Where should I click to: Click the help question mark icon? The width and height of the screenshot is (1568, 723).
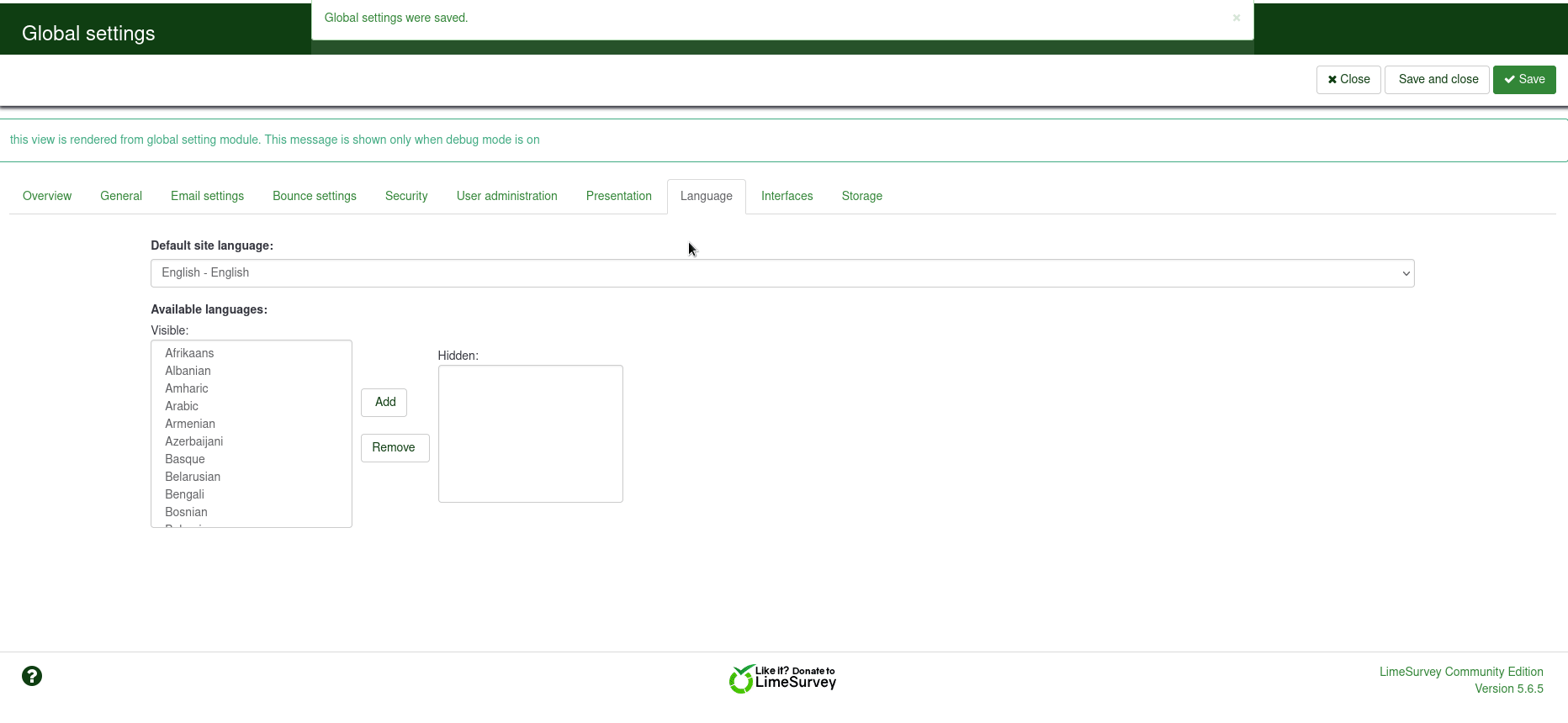click(x=32, y=676)
